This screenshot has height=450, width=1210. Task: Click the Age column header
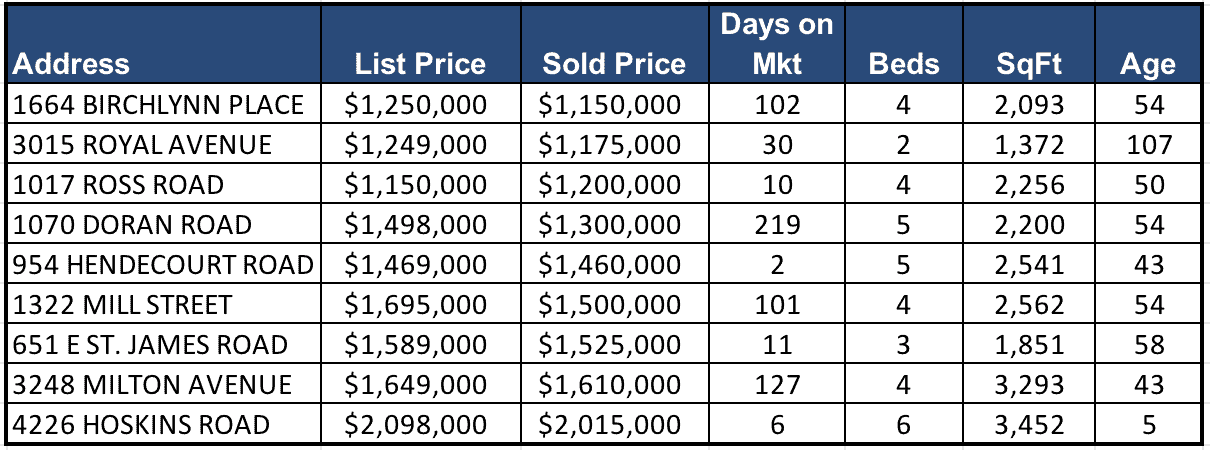[1147, 65]
